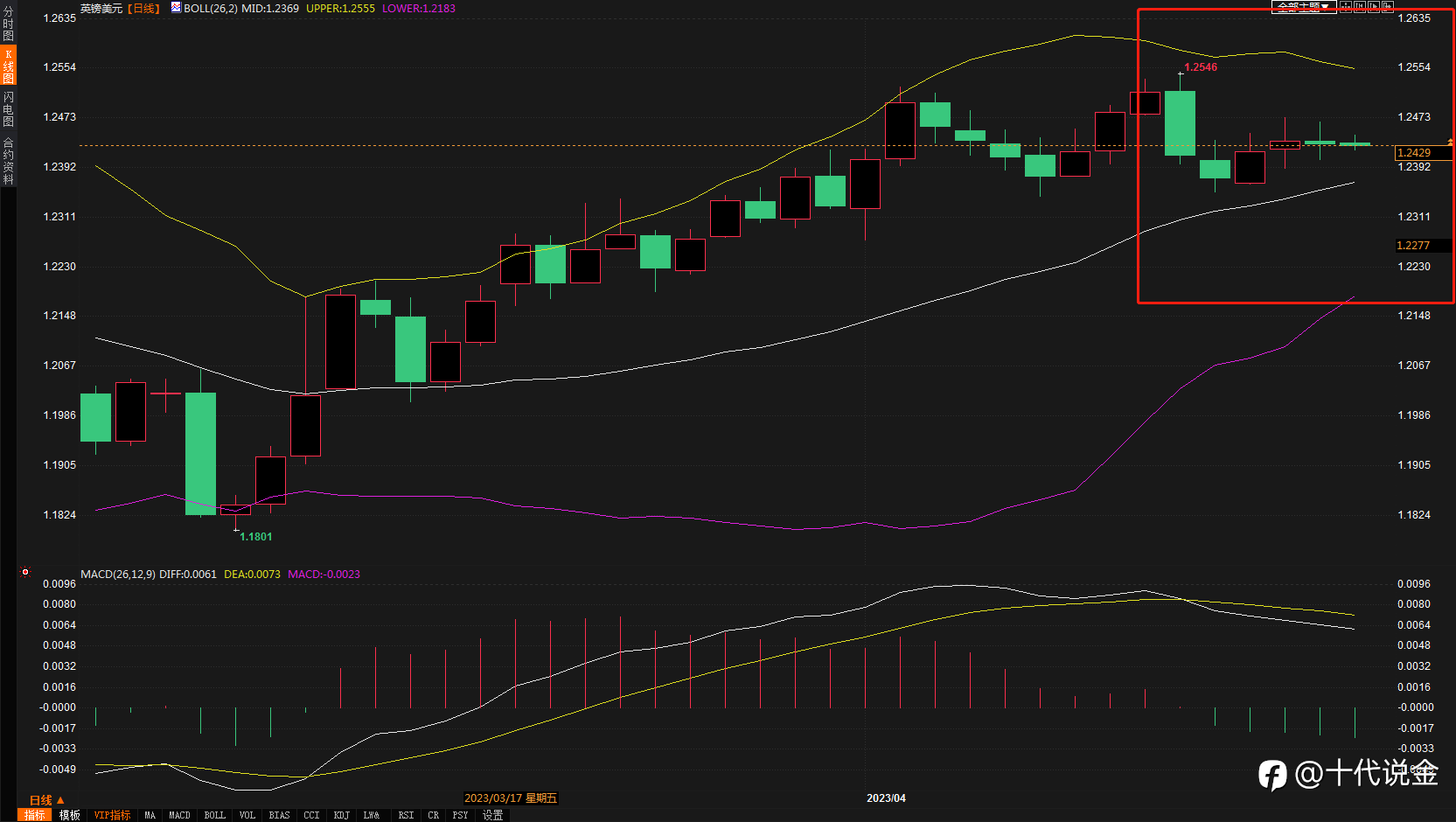Image resolution: width=1456 pixels, height=822 pixels.
Task: Click the LOWER:1.2183 value
Action: pyautogui.click(x=419, y=8)
